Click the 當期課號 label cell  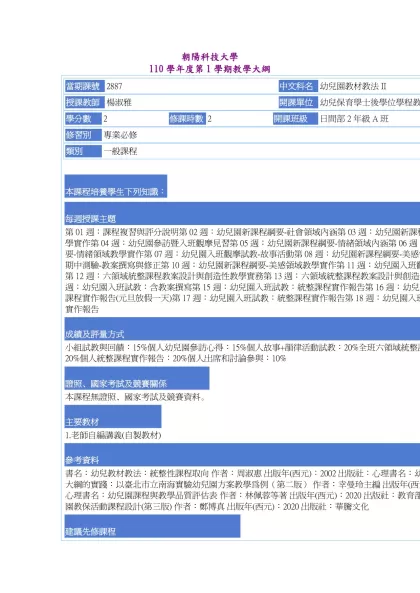click(84, 86)
